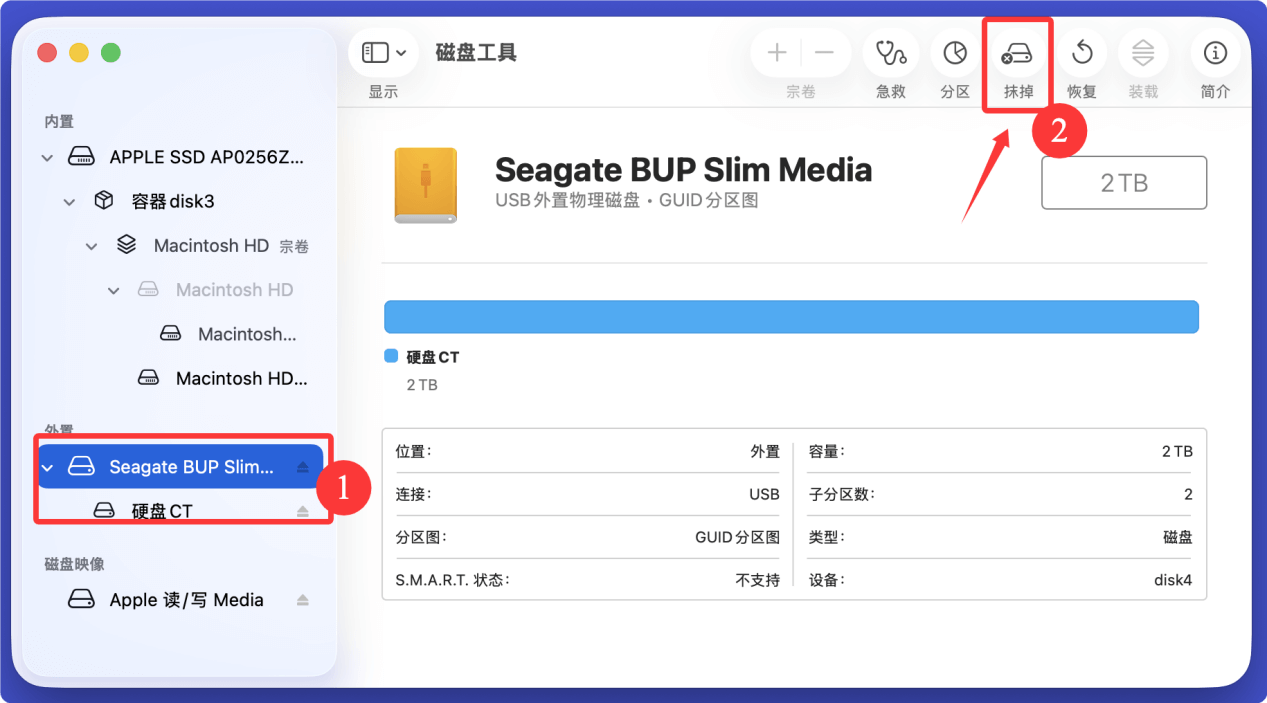Click the 装载 (Mount) toolbar icon
Image resolution: width=1267 pixels, height=703 pixels.
click(x=1142, y=53)
